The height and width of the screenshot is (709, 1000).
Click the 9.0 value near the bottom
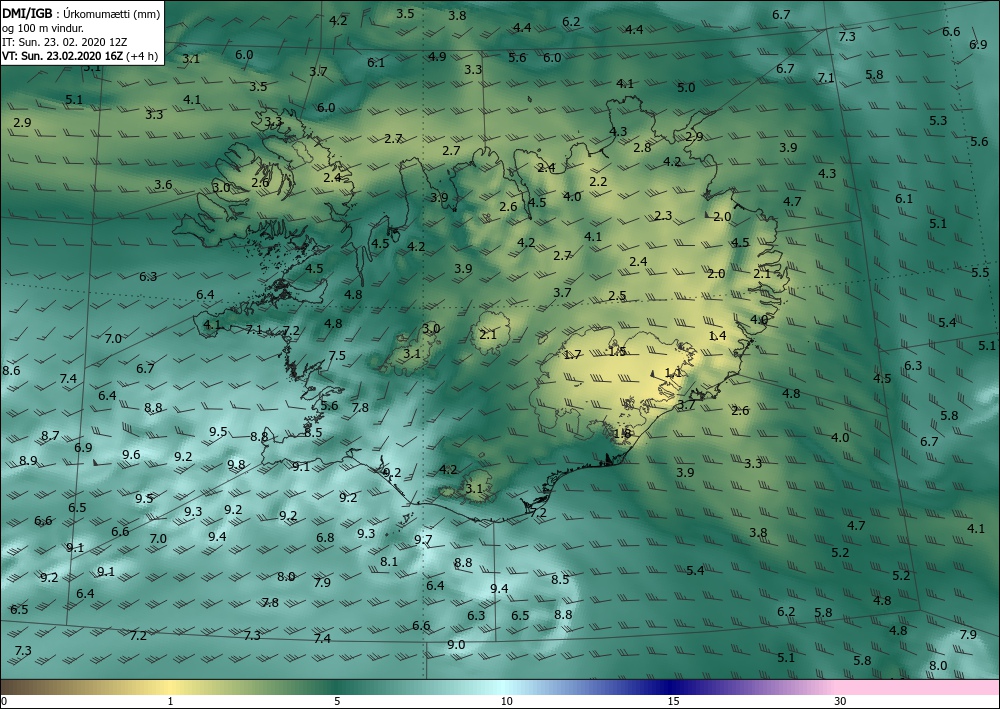(456, 645)
